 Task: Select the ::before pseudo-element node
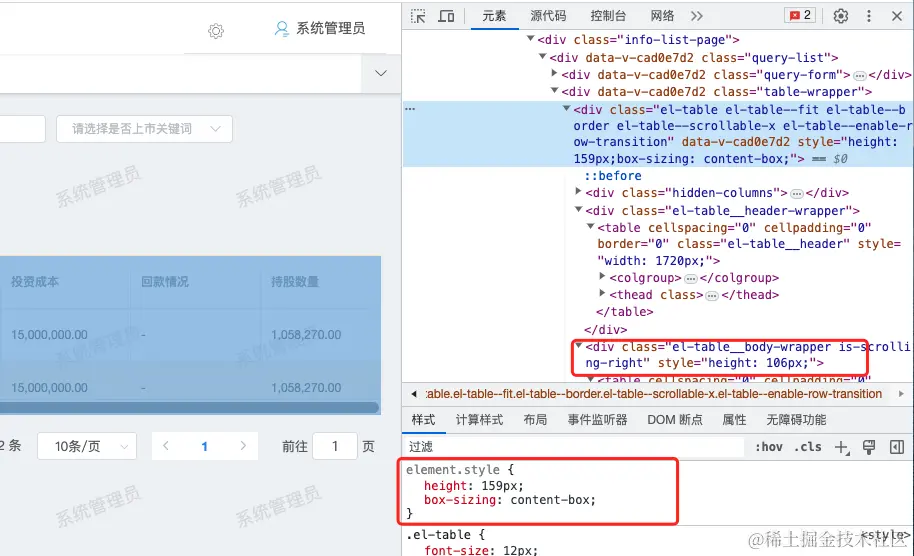[x=613, y=175]
